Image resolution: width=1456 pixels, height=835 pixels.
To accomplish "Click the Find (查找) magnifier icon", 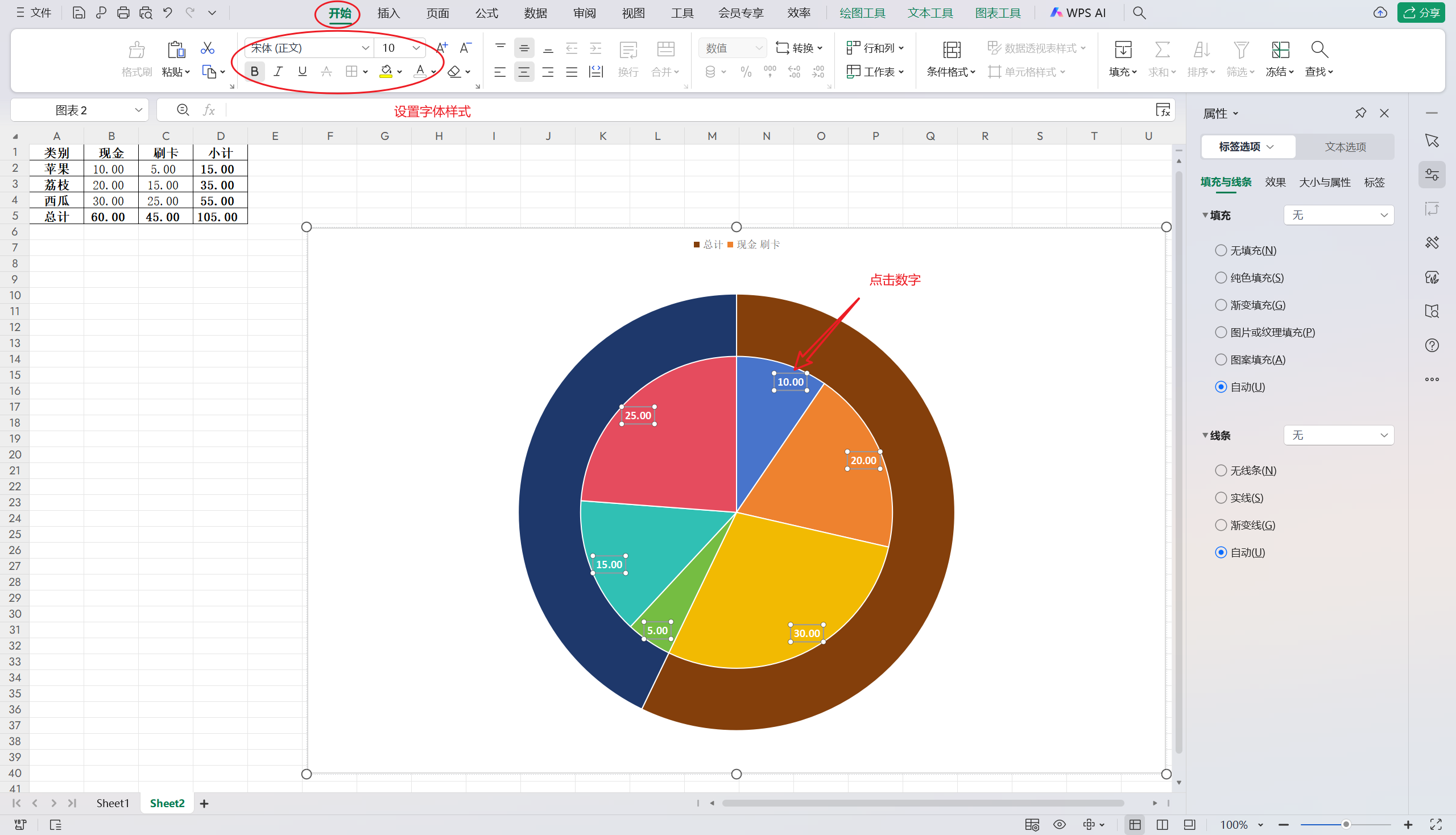I will 1319,50.
